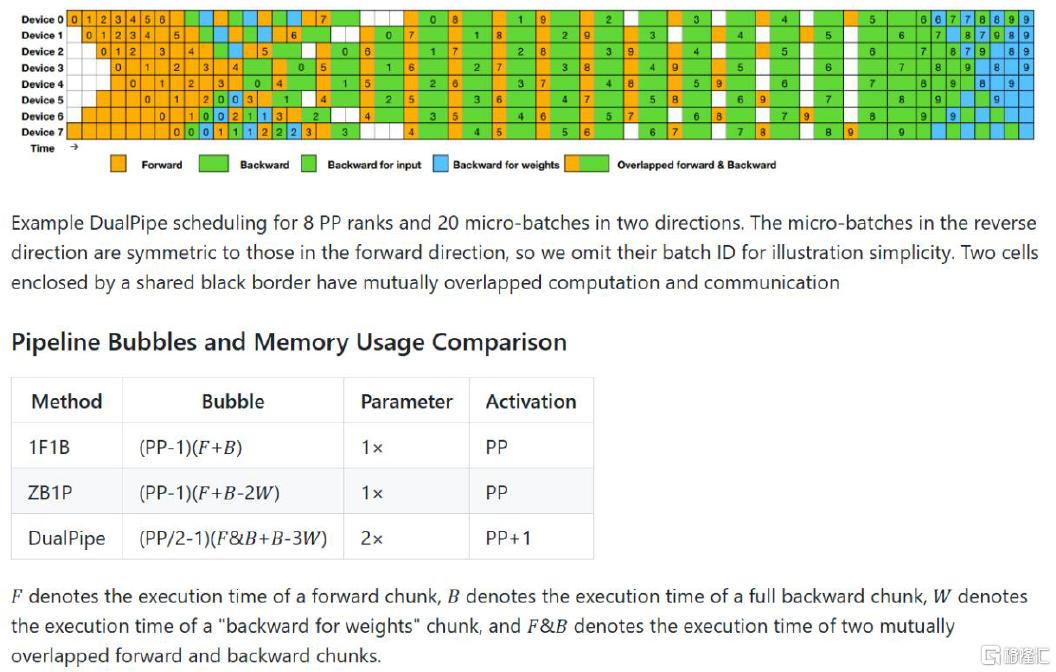Viewport: 1056px width, 672px height.
Task: Select the 1F1B table row
Action: point(302,446)
